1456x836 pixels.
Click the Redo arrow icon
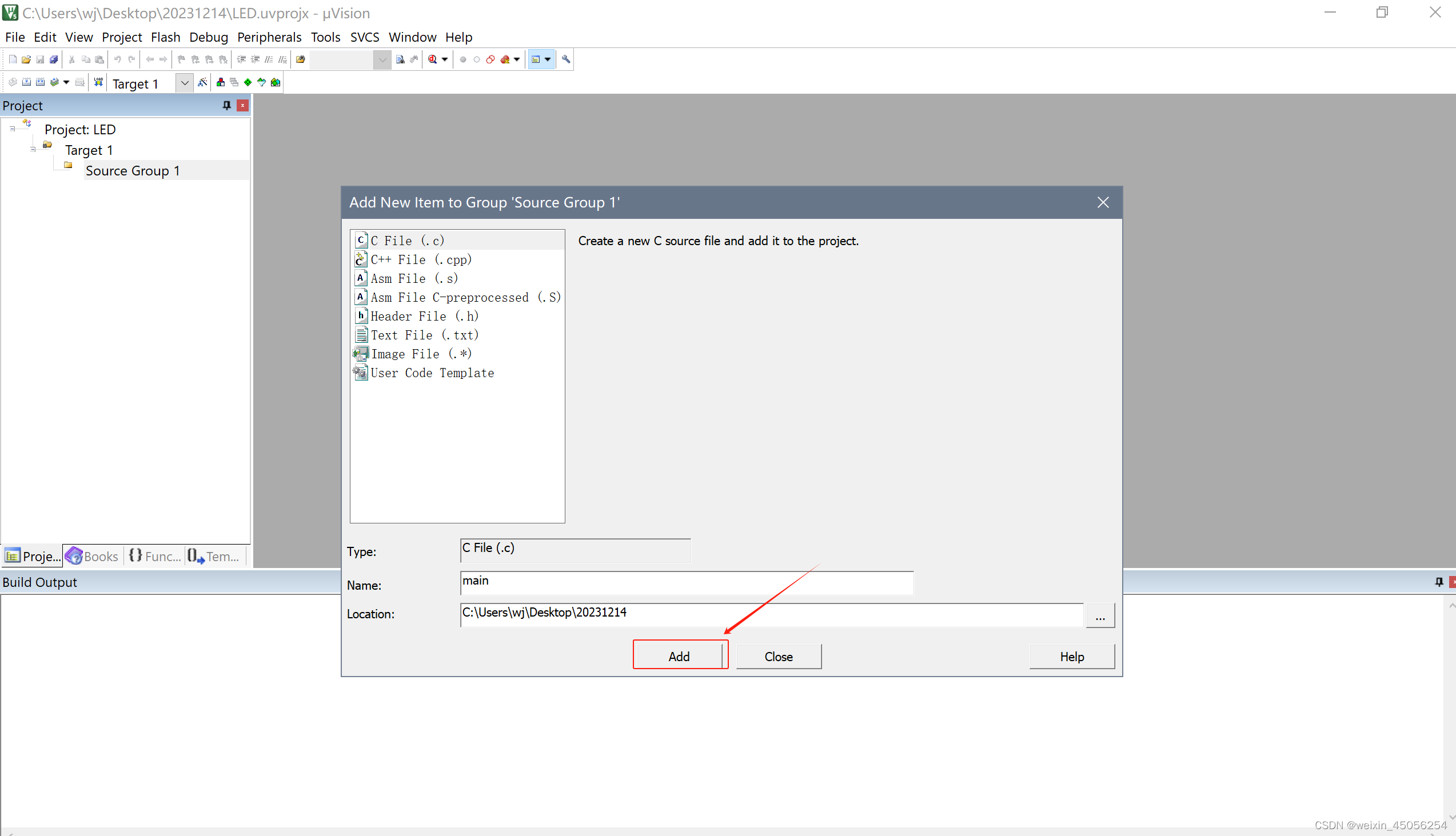[131, 59]
